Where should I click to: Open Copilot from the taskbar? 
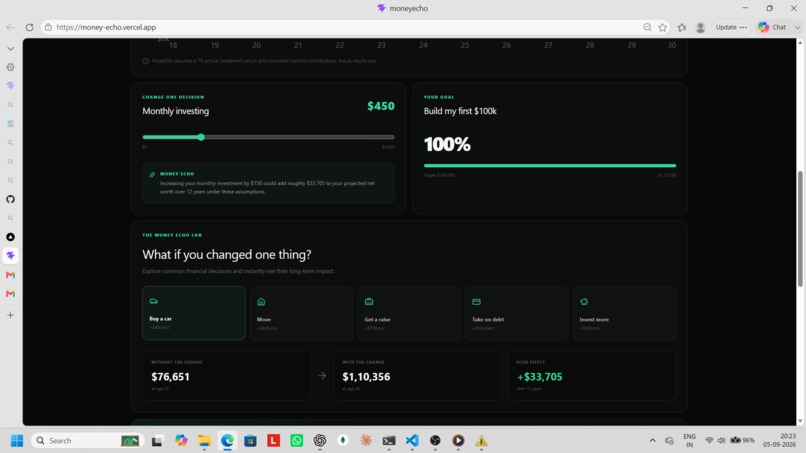(181, 441)
